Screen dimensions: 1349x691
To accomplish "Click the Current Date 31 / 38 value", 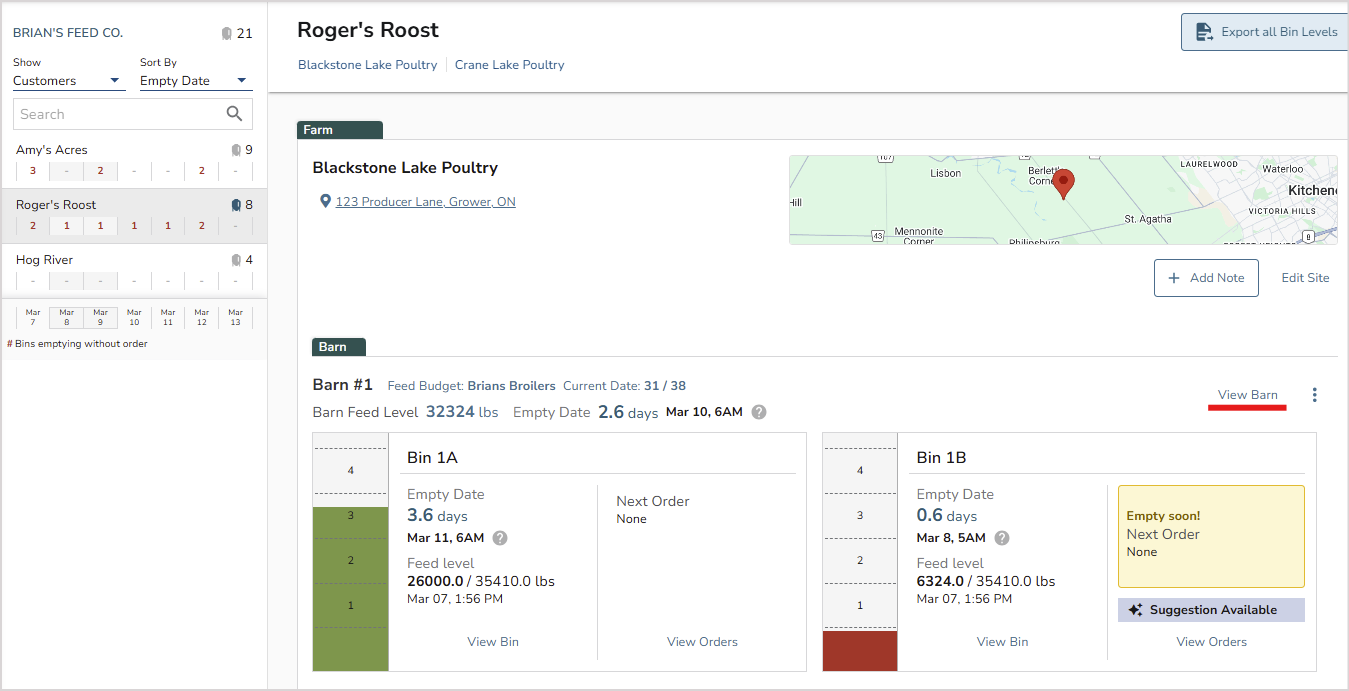I will (665, 386).
